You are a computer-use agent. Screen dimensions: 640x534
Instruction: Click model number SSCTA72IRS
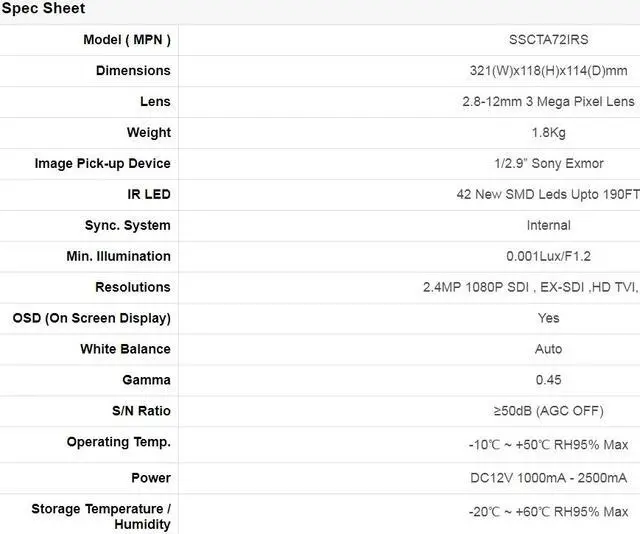point(548,40)
